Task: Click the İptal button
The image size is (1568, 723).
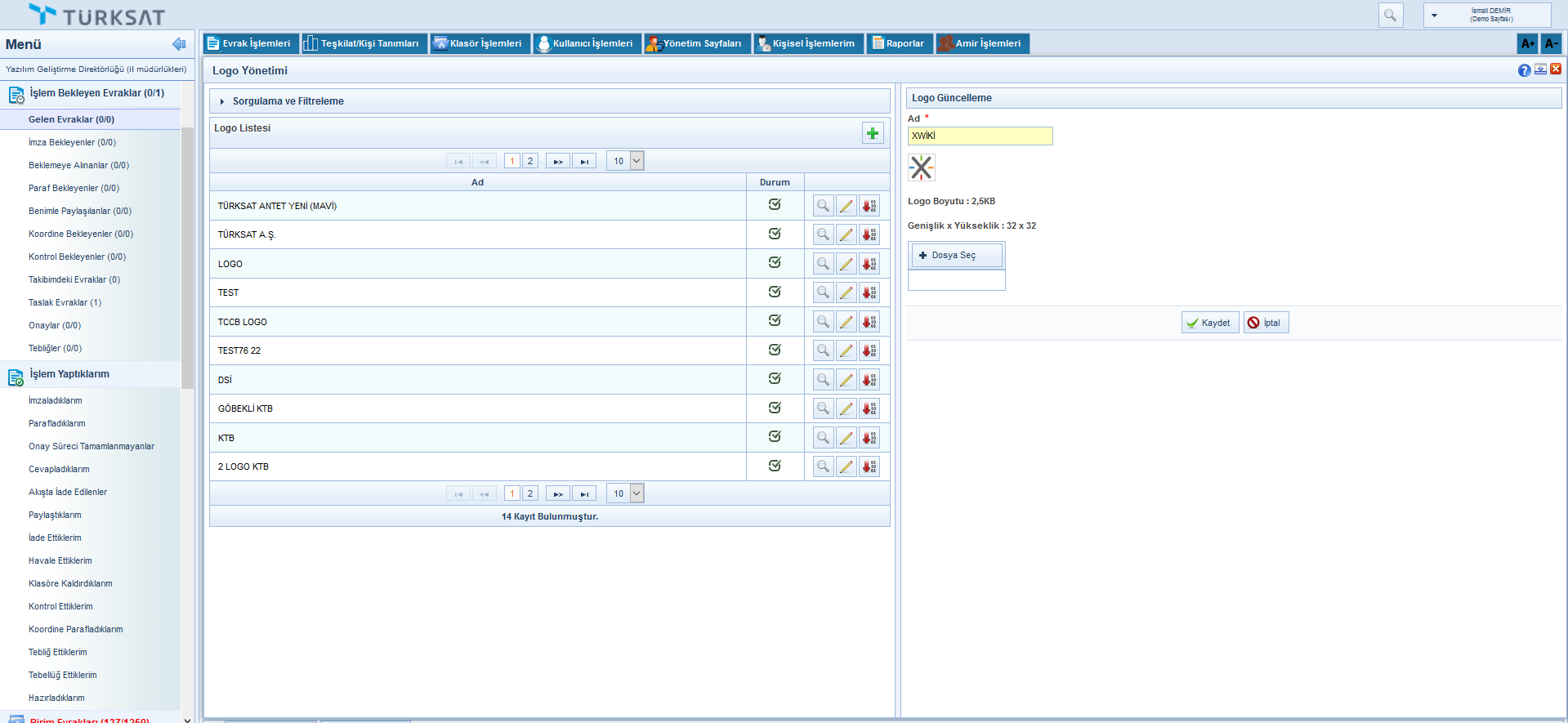Action: tap(1266, 323)
